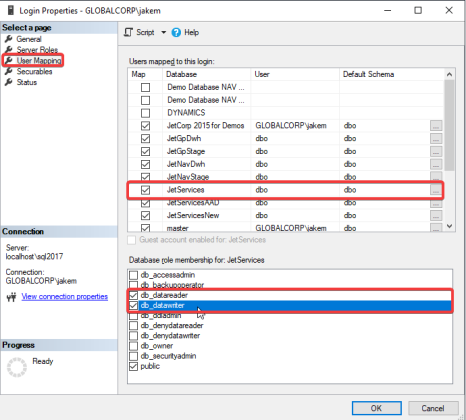Uncheck the db_datareader role checkbox
Viewport: 466px width, 420px height.
(133, 295)
